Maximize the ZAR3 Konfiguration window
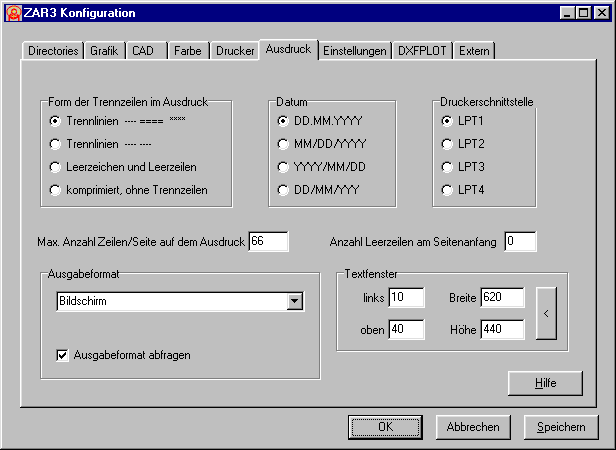This screenshot has width=616, height=450. [583, 13]
